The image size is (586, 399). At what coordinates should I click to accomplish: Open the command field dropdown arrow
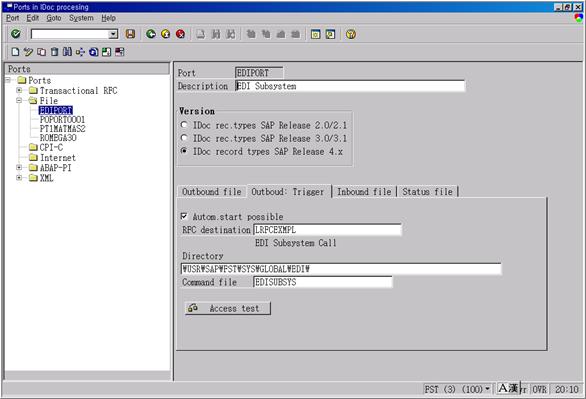click(x=113, y=34)
